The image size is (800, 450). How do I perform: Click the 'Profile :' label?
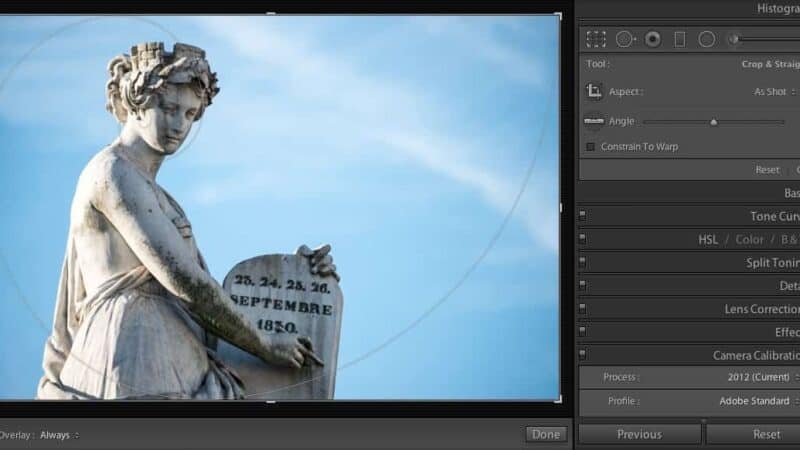click(x=623, y=401)
